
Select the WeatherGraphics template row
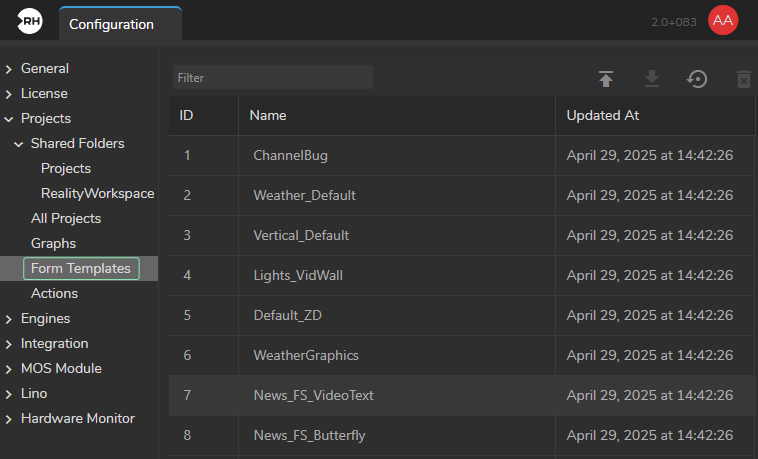[306, 355]
